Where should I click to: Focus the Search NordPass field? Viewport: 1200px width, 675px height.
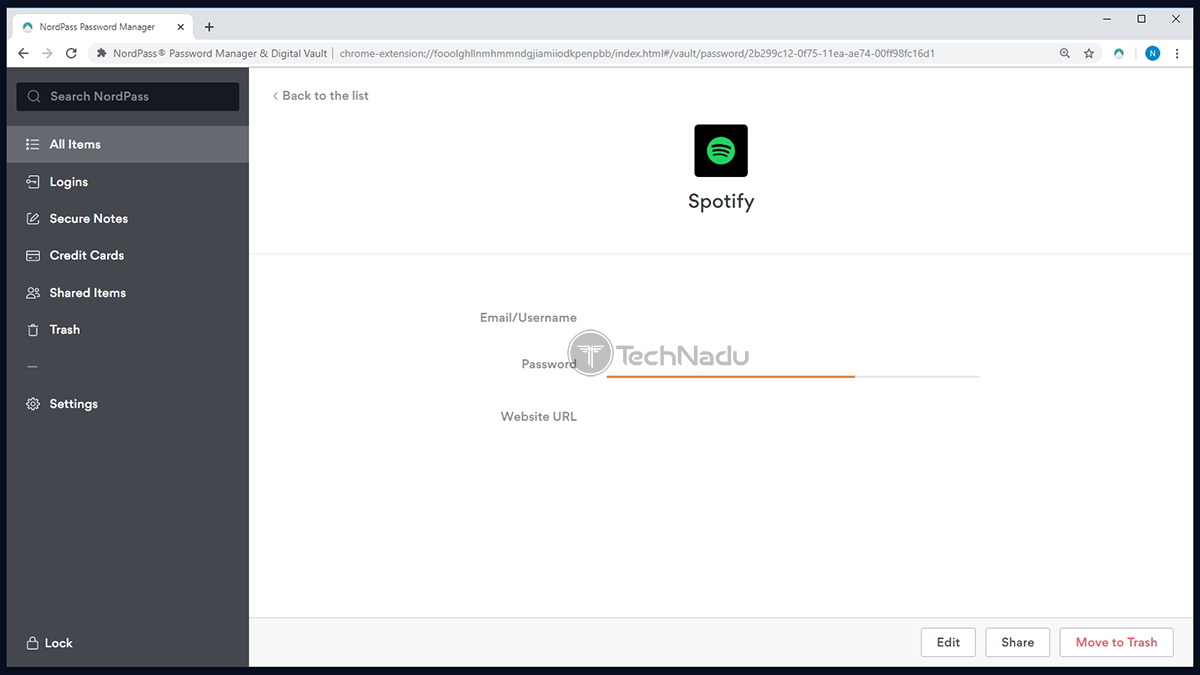pyautogui.click(x=128, y=96)
